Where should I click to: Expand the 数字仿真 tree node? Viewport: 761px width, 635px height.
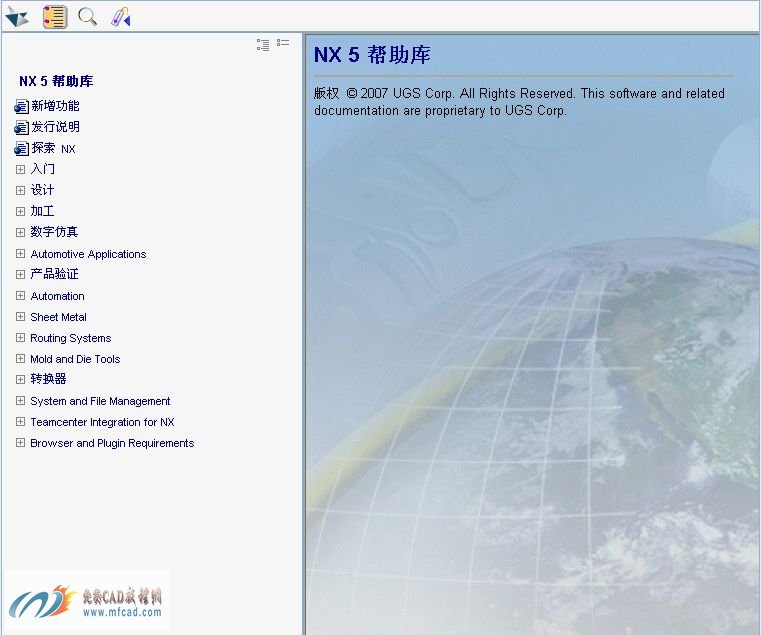(20, 233)
